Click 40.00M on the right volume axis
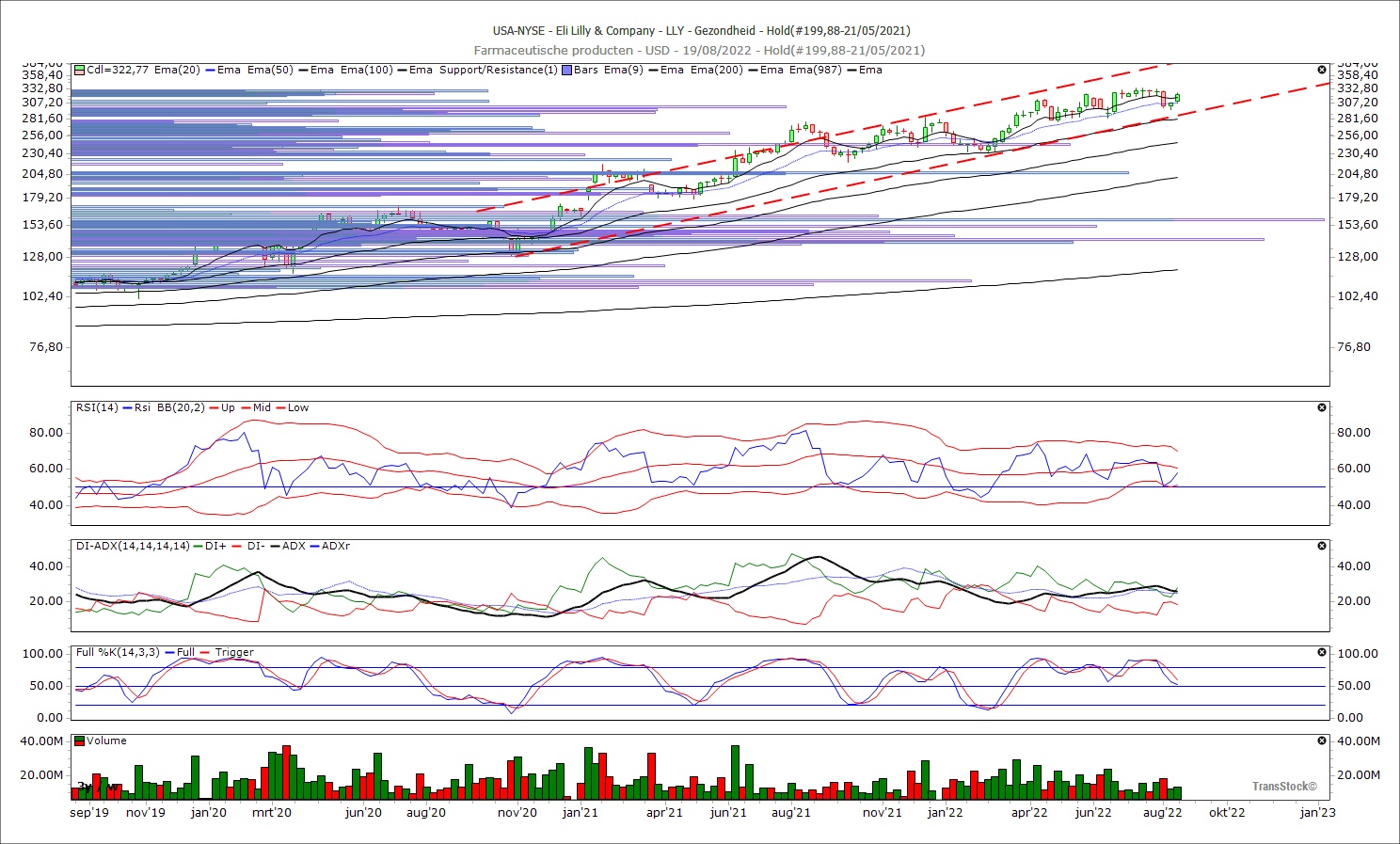 (1359, 740)
